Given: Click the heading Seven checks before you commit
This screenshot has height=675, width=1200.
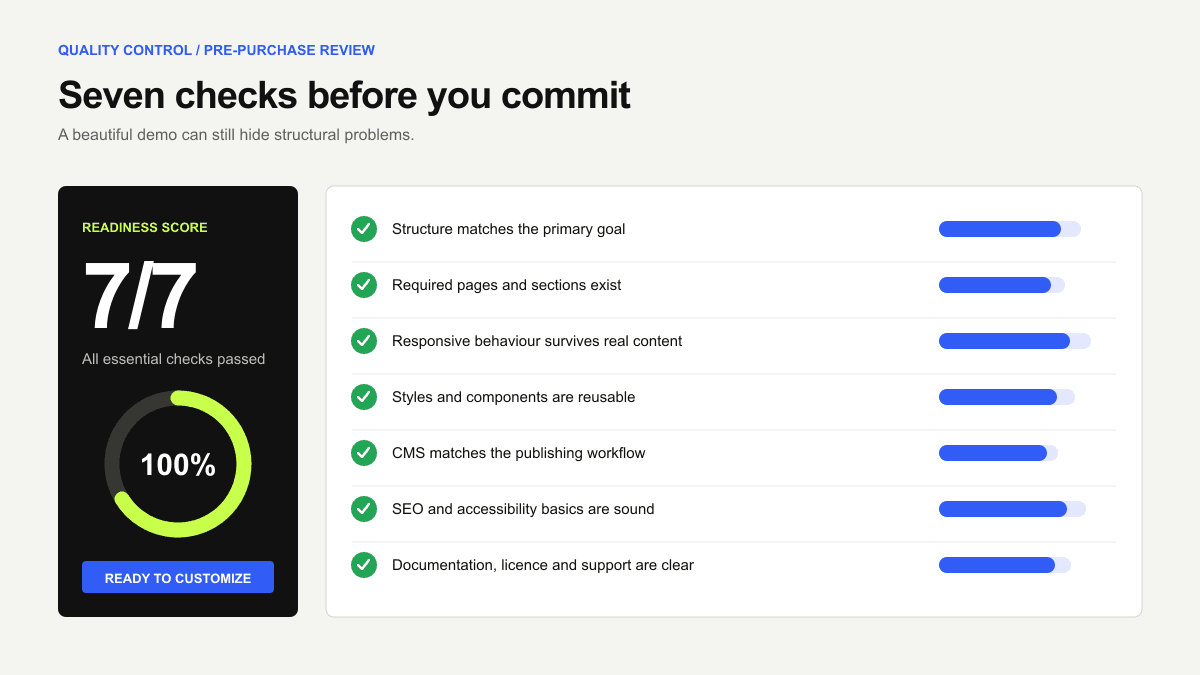Looking at the screenshot, I should click(x=344, y=95).
